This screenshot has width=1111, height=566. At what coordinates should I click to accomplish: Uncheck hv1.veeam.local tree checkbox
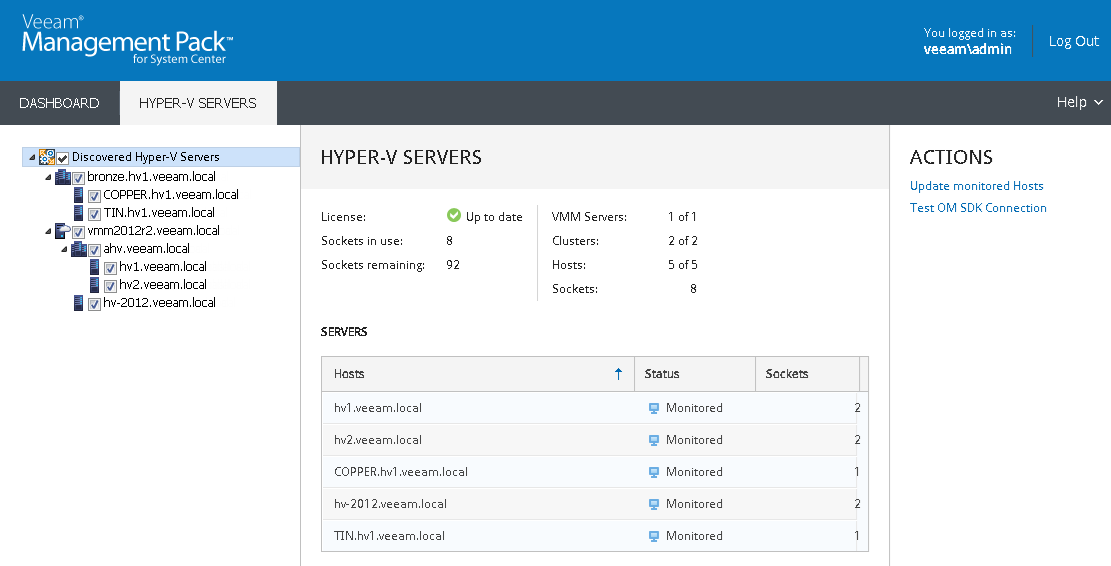[x=111, y=268]
